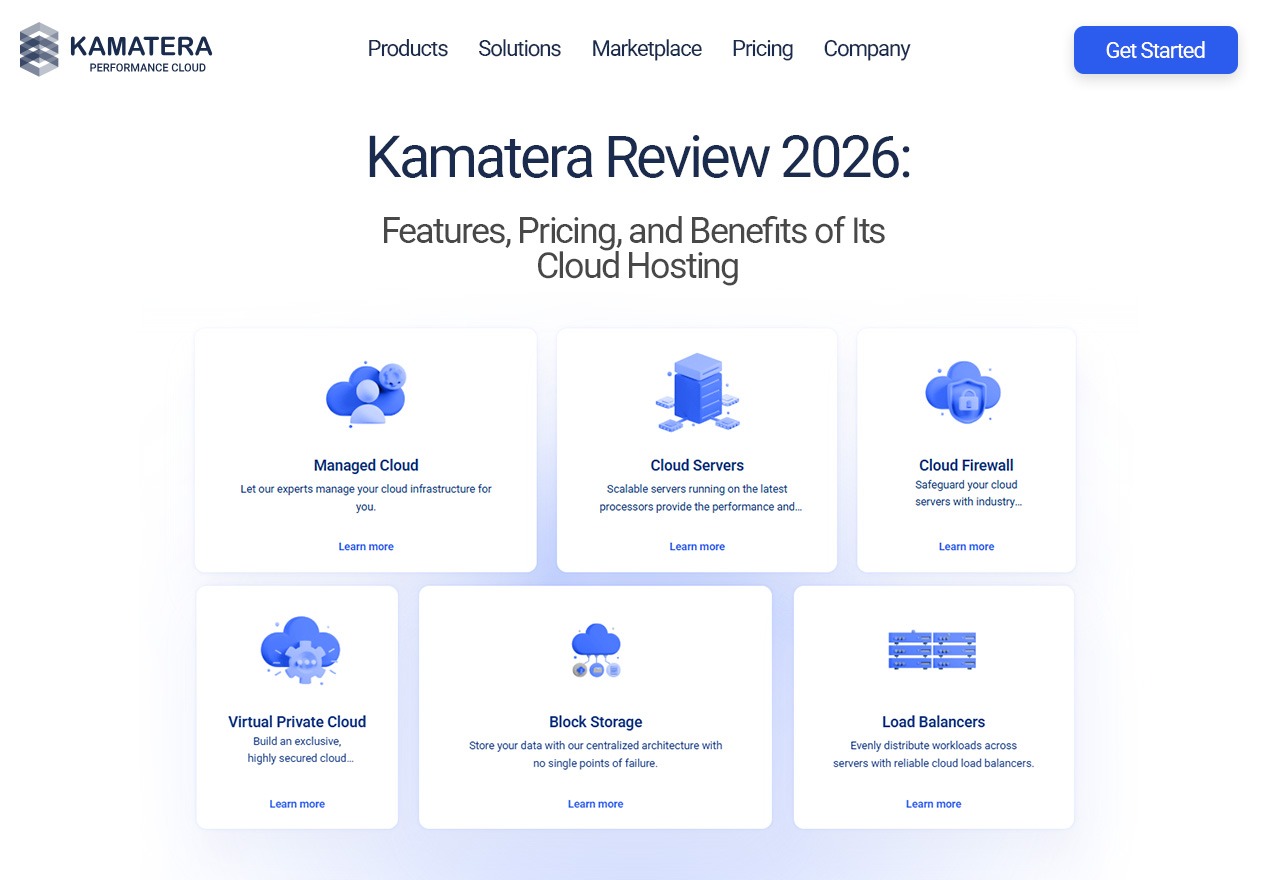Click 'Scalable servers running on the latest' description
The height and width of the screenshot is (880, 1280).
(x=700, y=498)
